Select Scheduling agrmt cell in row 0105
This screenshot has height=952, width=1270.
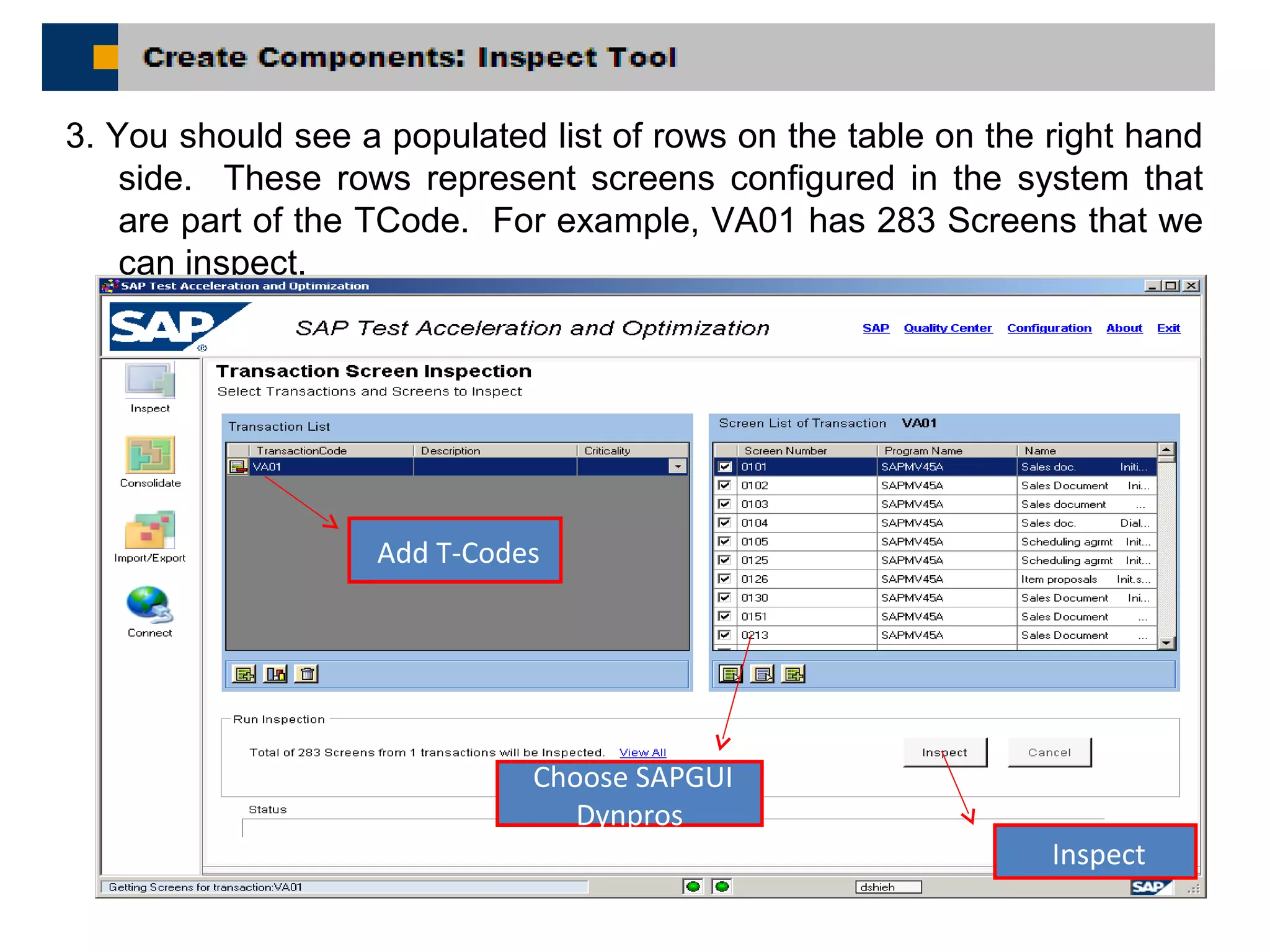tap(1087, 541)
